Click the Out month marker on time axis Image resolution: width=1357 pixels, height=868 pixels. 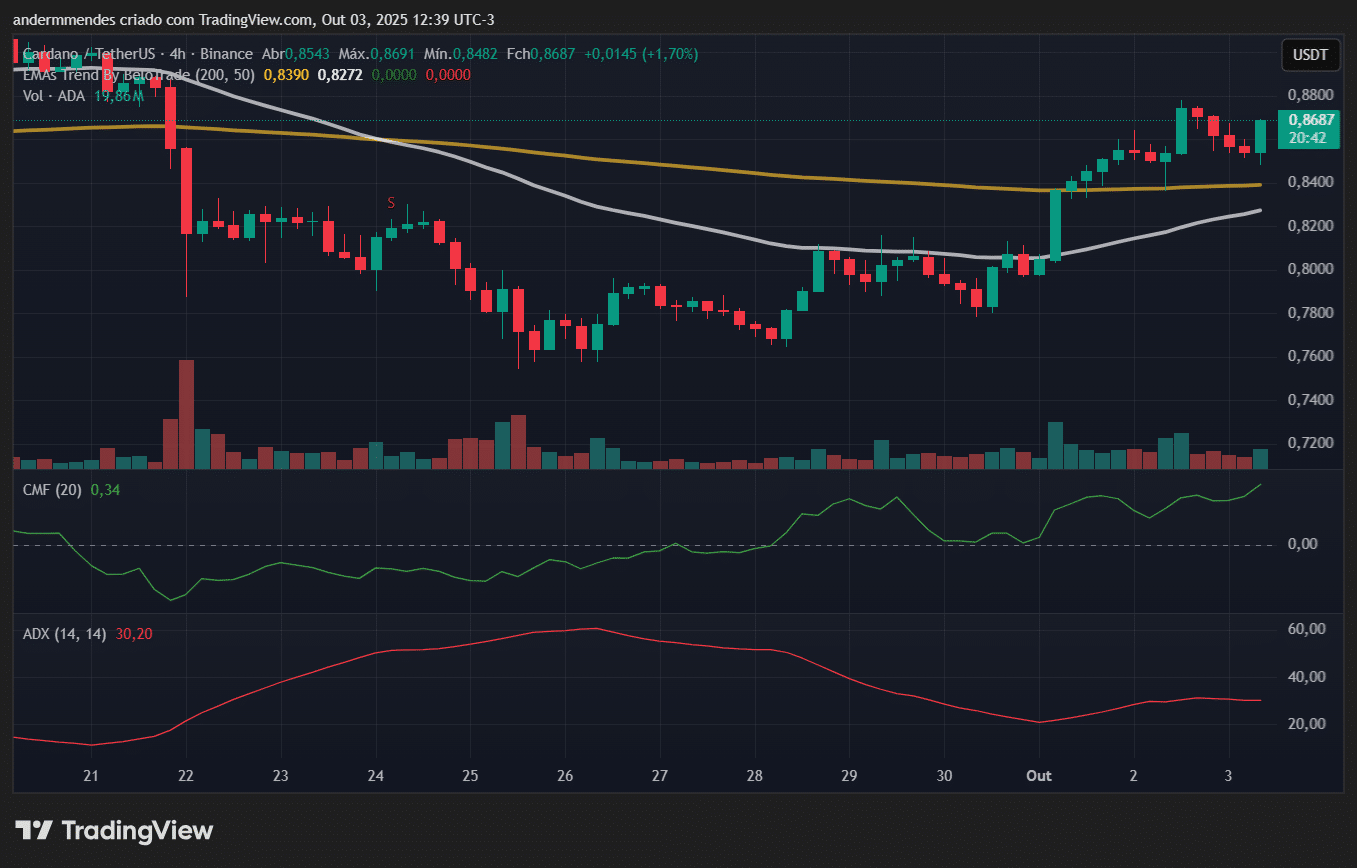[x=1041, y=776]
